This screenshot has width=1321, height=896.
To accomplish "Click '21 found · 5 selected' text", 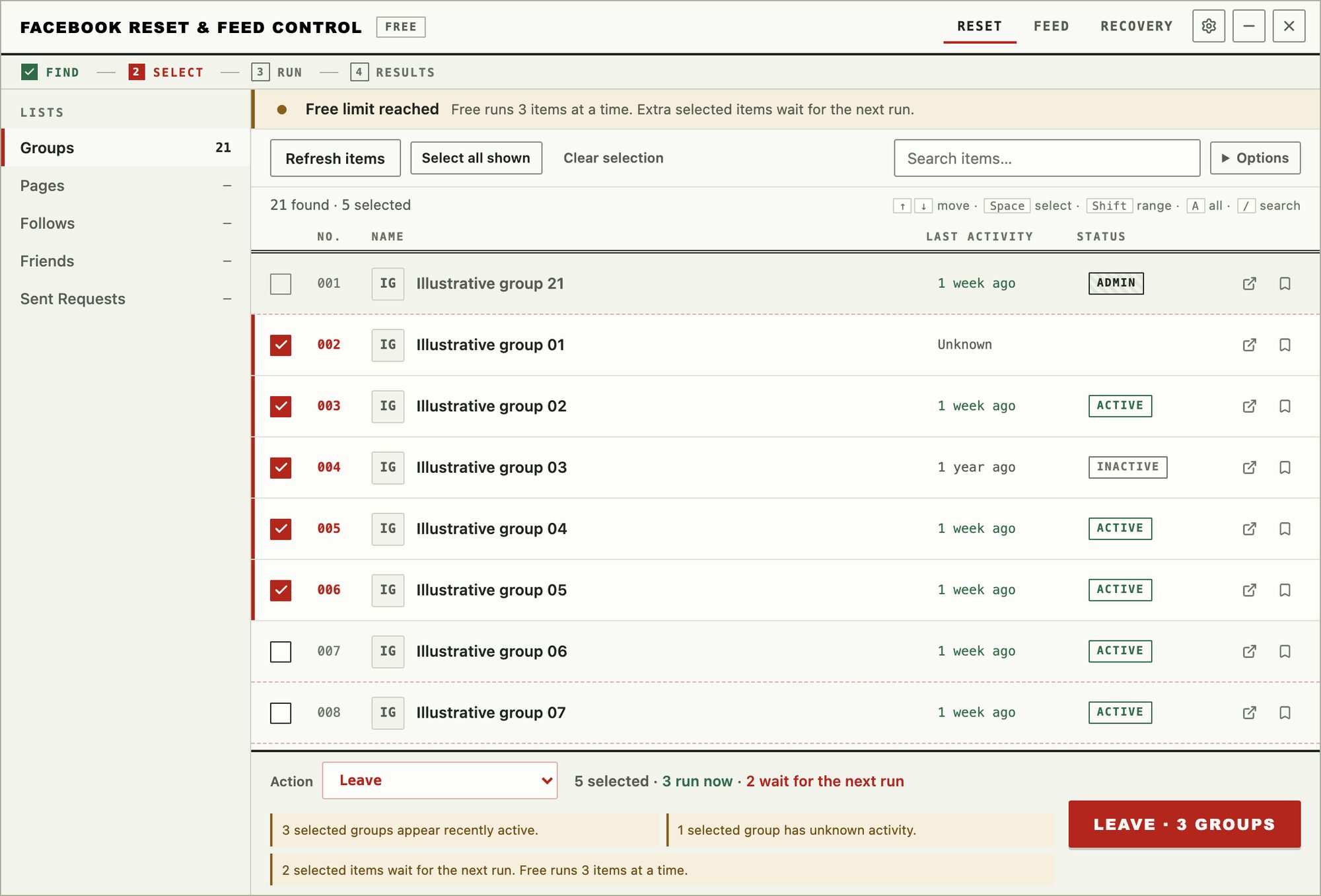I will 340,205.
